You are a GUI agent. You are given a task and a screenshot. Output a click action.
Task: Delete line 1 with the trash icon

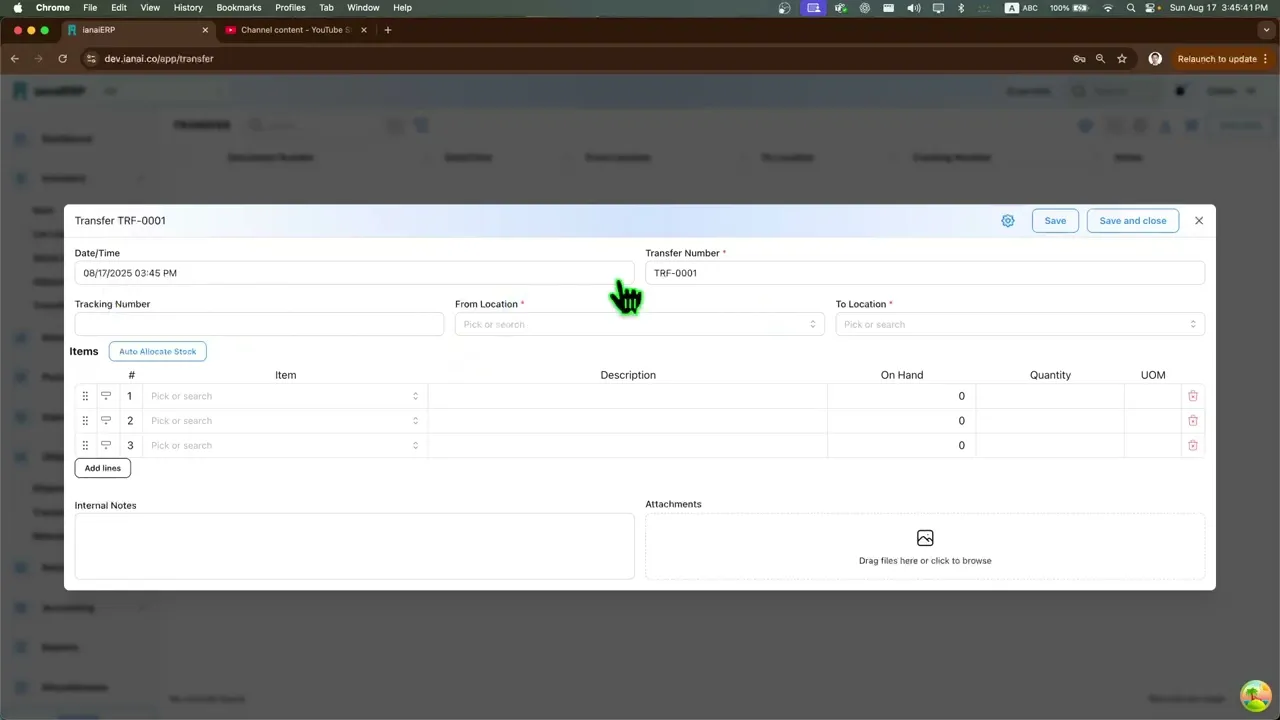(x=1193, y=396)
